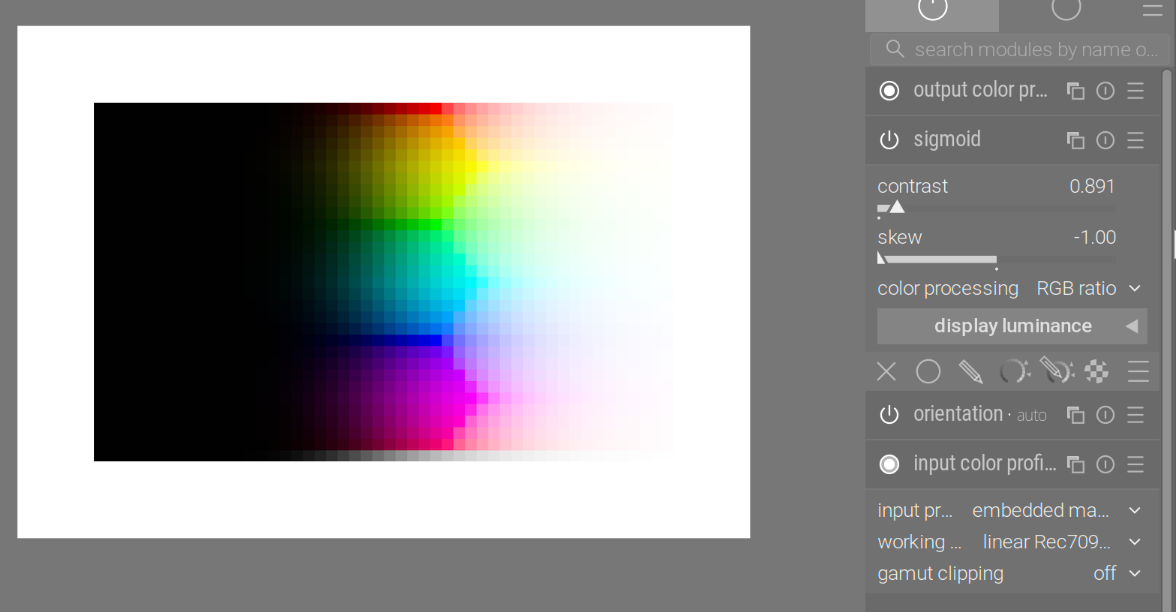Screen dimensions: 1176x612
Task: Open the gamut clipping off dropdown
Action: (1012, 574)
